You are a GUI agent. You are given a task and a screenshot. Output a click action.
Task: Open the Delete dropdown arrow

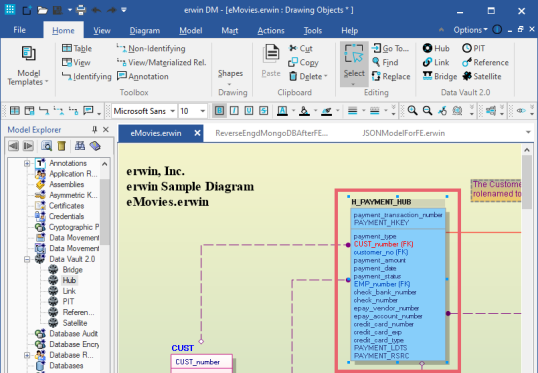pos(326,76)
